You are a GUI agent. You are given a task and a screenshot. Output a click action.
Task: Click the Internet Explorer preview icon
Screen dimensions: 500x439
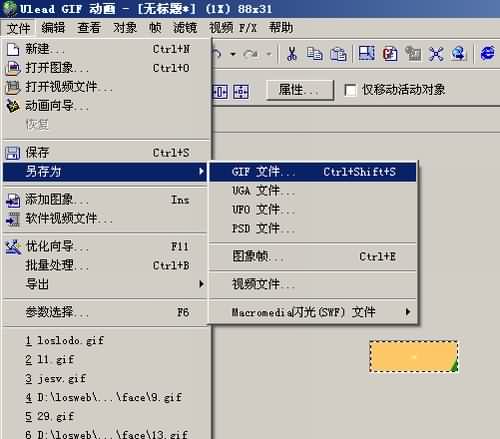point(488,53)
